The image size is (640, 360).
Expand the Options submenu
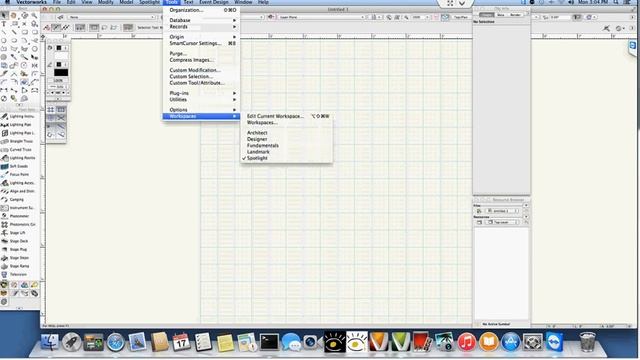(x=201, y=110)
